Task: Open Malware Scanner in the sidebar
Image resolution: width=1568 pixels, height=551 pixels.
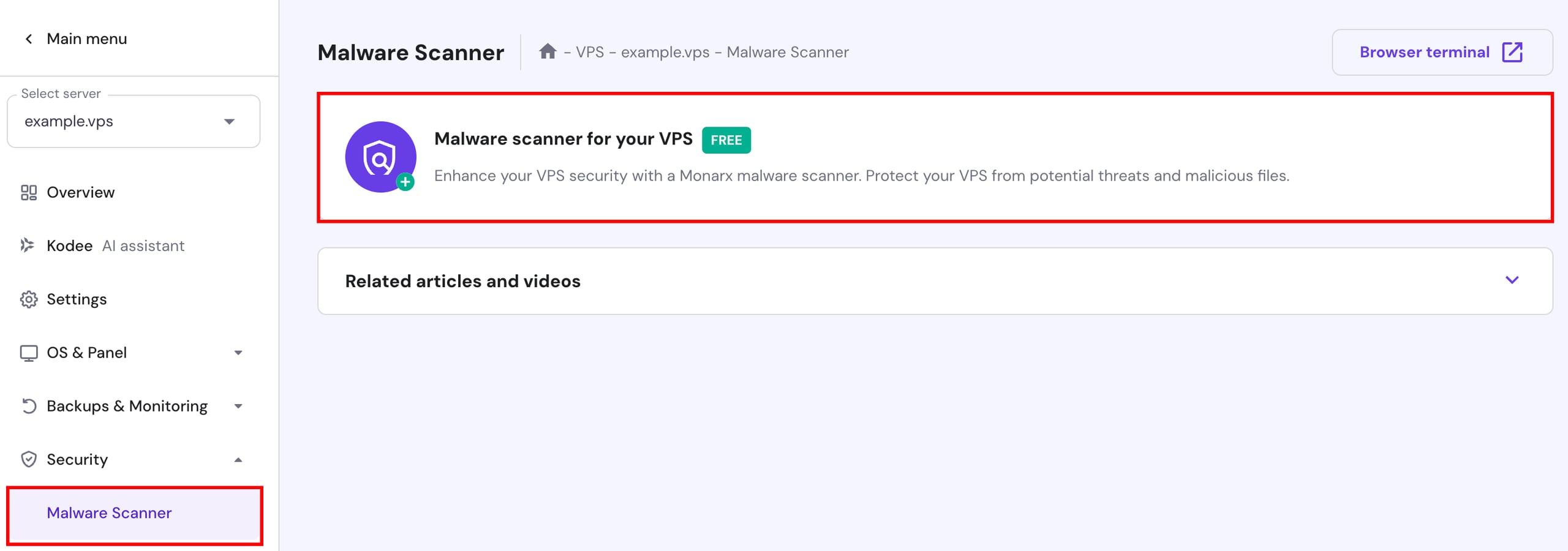Action: (x=109, y=513)
